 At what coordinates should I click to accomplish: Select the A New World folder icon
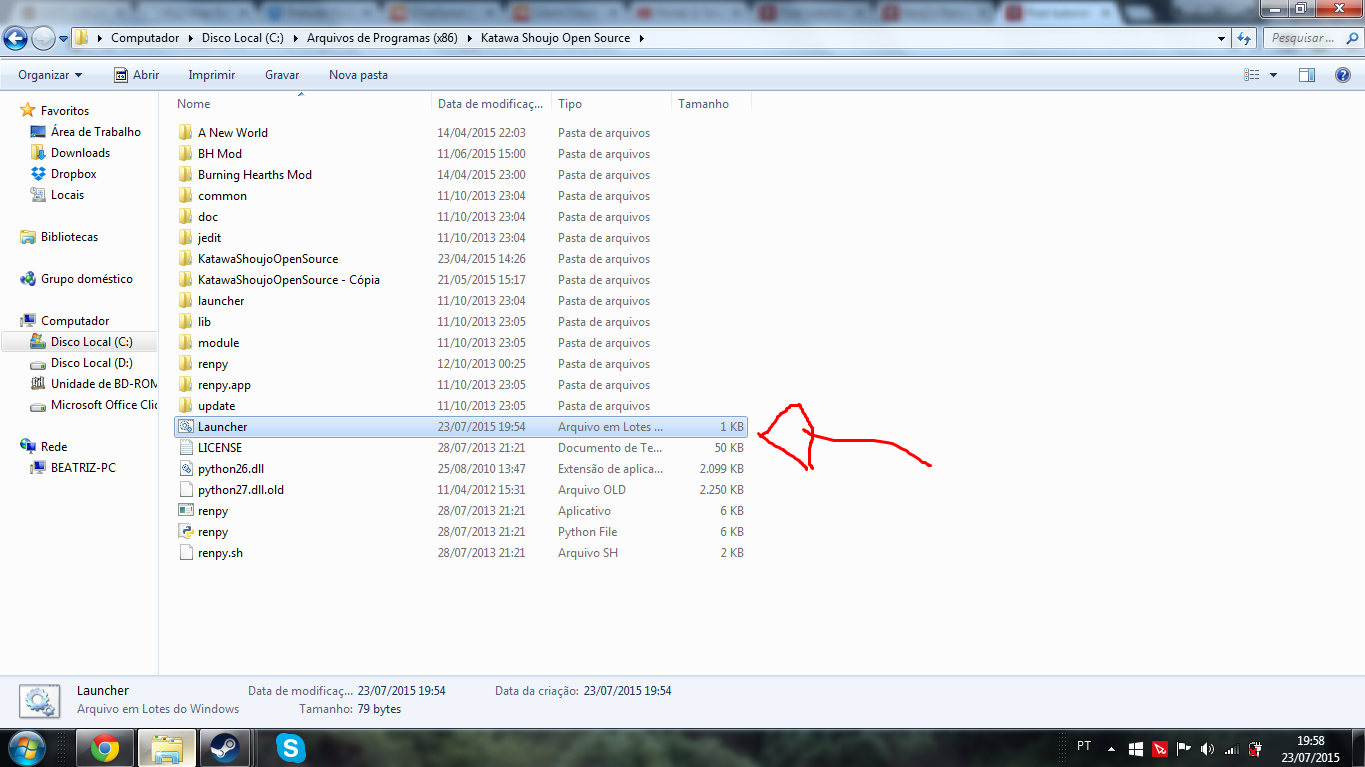point(185,132)
